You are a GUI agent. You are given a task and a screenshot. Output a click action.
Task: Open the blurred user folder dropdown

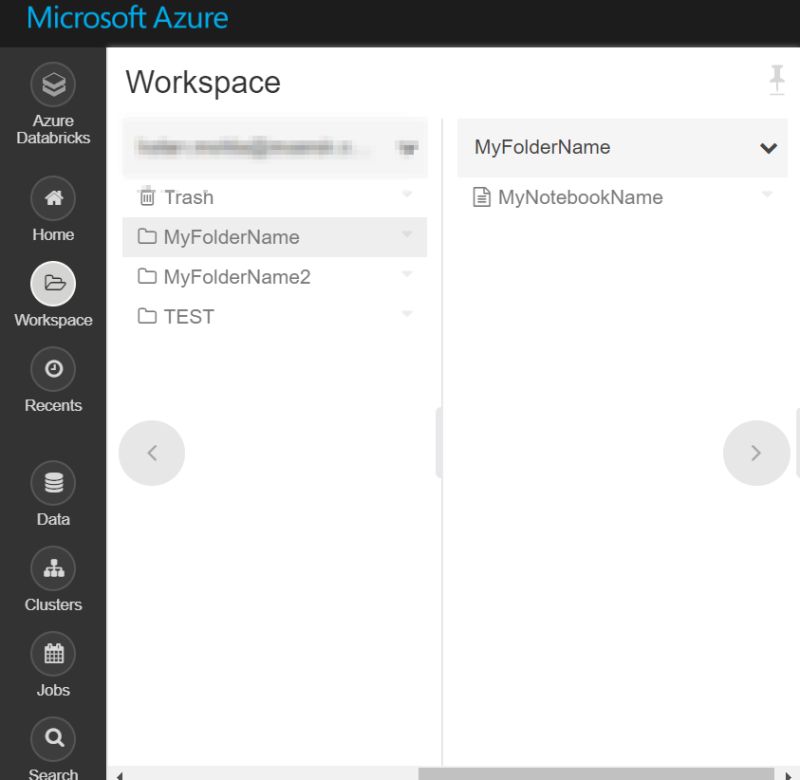408,148
